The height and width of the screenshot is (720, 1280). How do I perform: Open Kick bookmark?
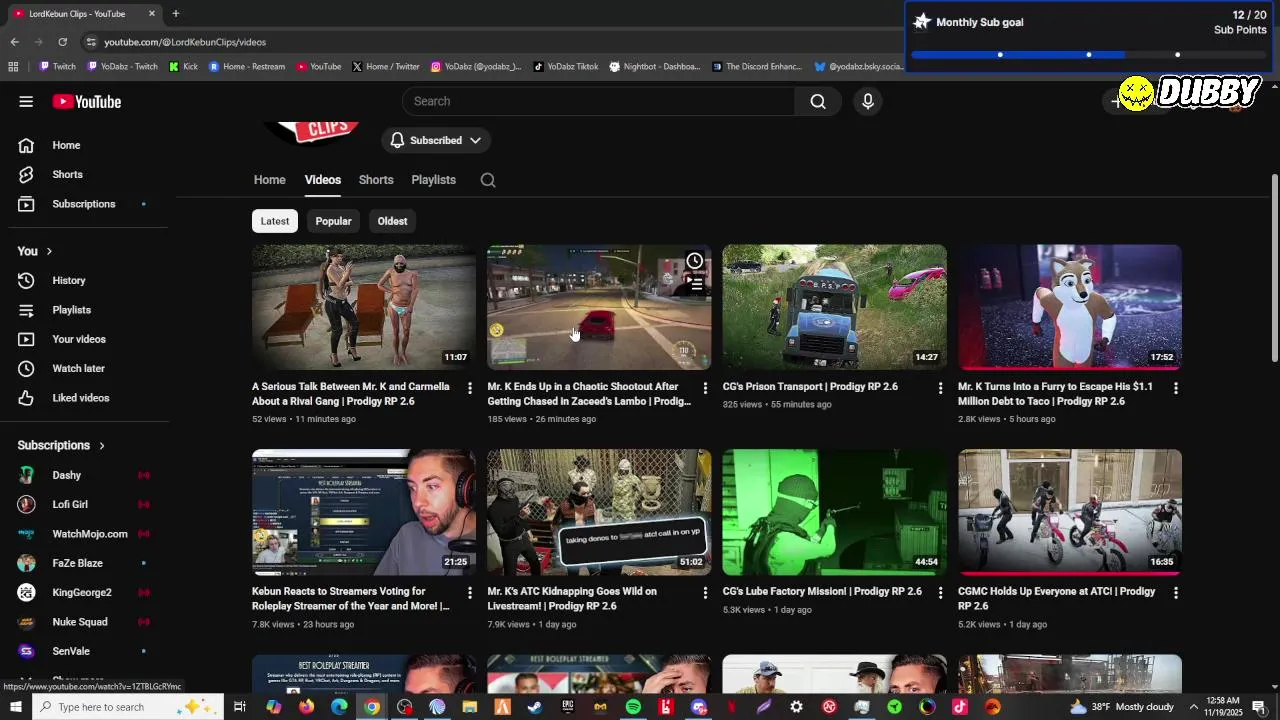tap(183, 67)
